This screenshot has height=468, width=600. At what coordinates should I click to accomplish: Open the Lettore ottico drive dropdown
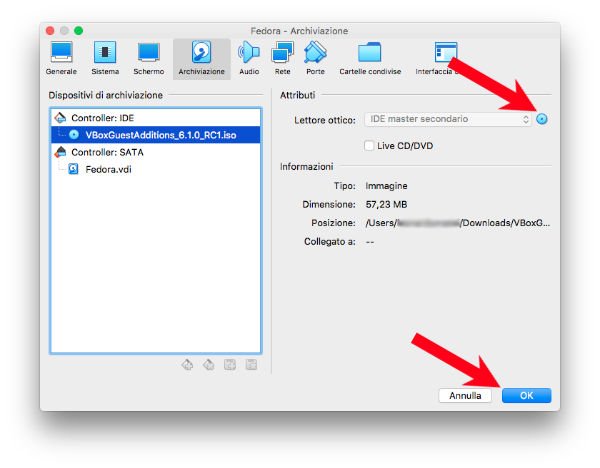[x=447, y=119]
